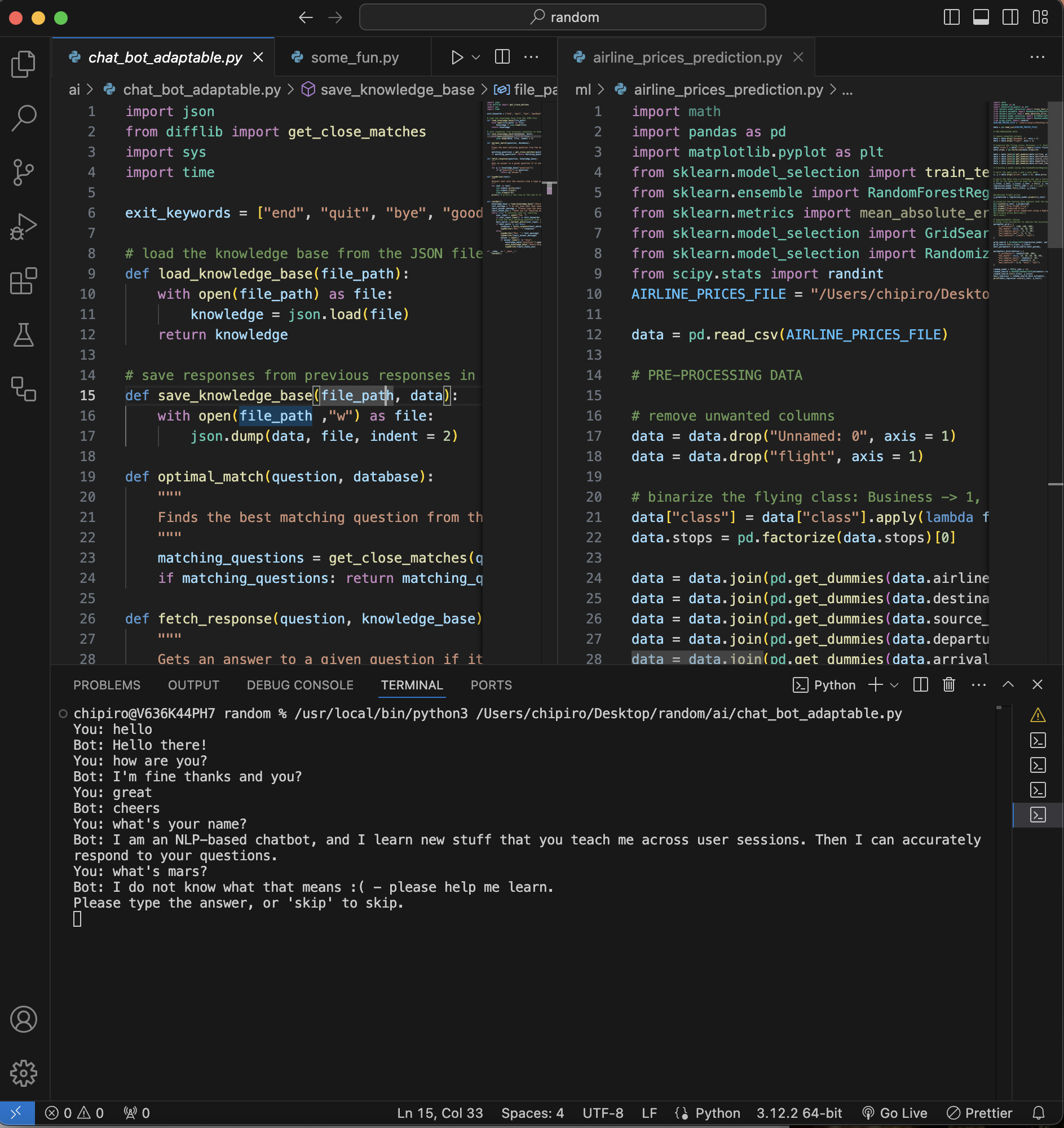
Task: Select interpreter 3.12.2 64-bit
Action: click(799, 1113)
